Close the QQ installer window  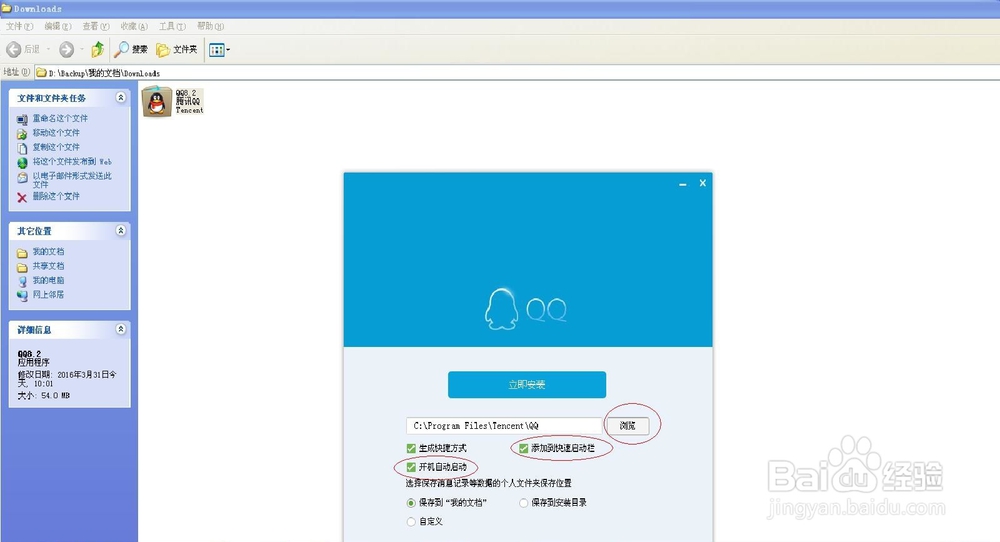[x=703, y=183]
